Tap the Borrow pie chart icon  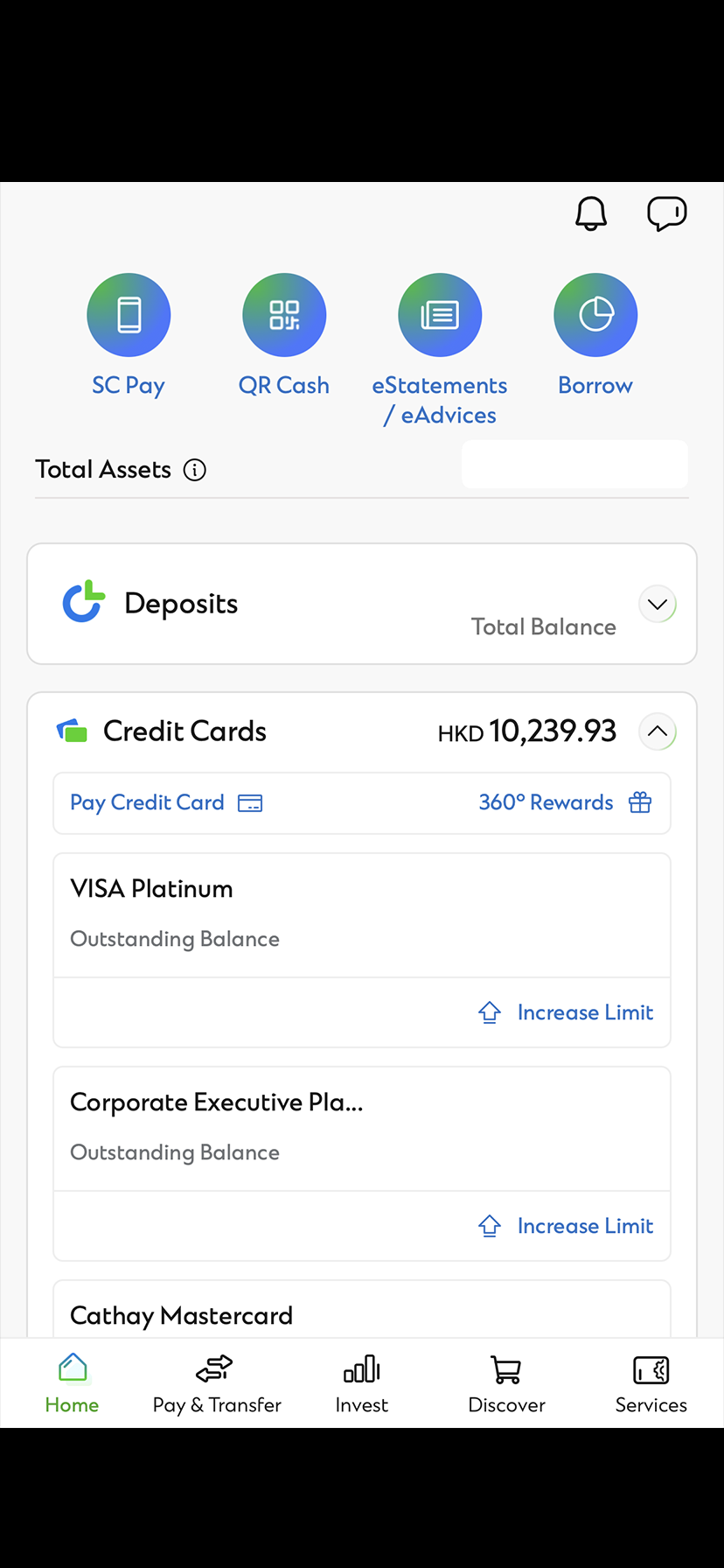coord(595,315)
